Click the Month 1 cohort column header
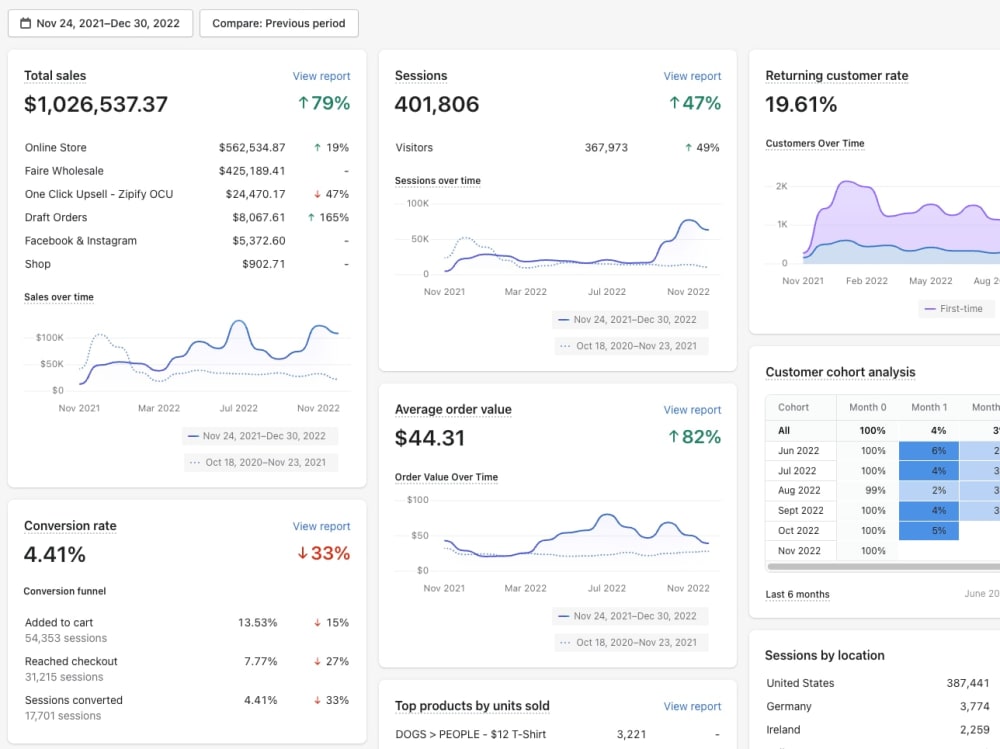This screenshot has height=749, width=1000. coord(929,407)
